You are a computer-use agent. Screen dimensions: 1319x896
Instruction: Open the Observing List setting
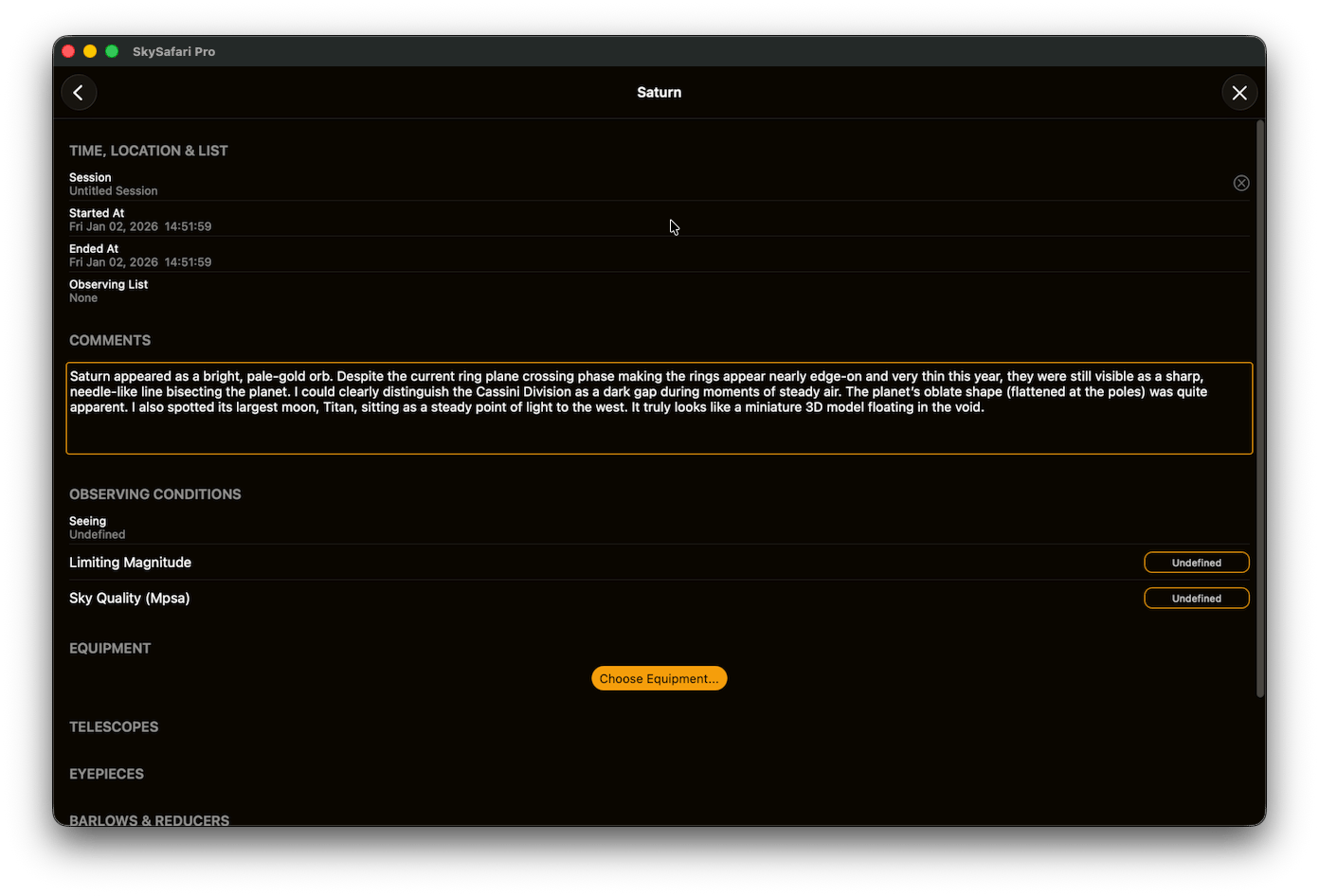[x=659, y=291]
